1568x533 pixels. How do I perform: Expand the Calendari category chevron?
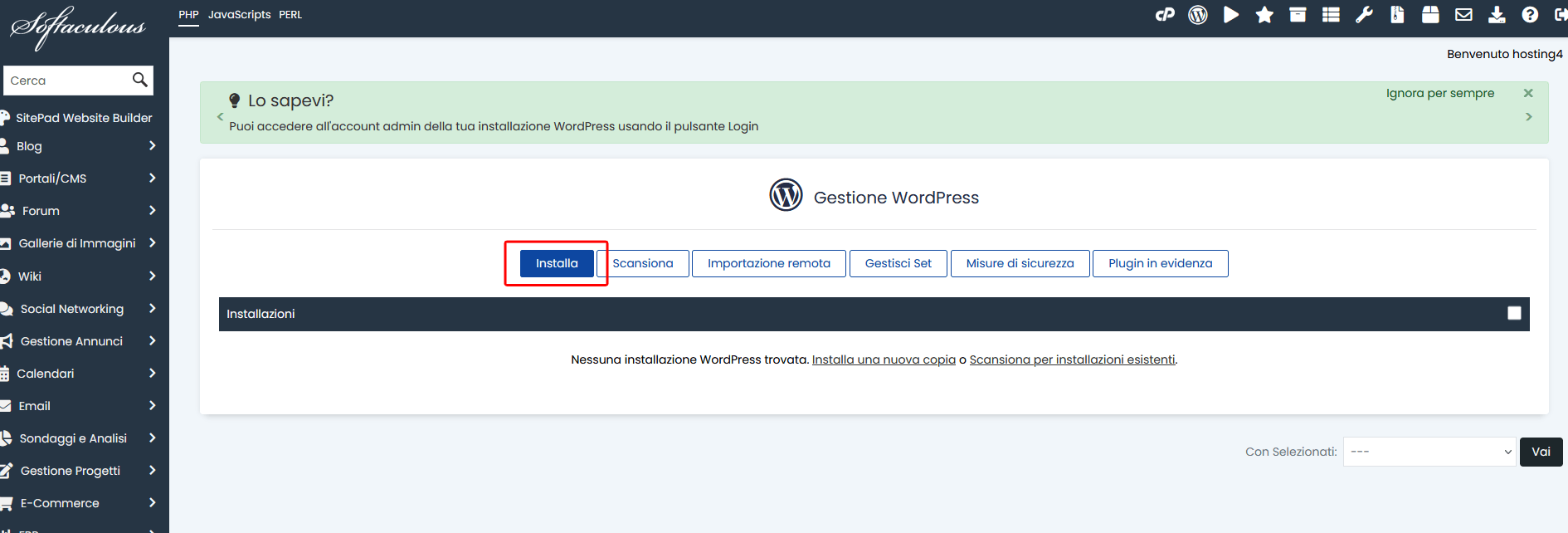[152, 373]
